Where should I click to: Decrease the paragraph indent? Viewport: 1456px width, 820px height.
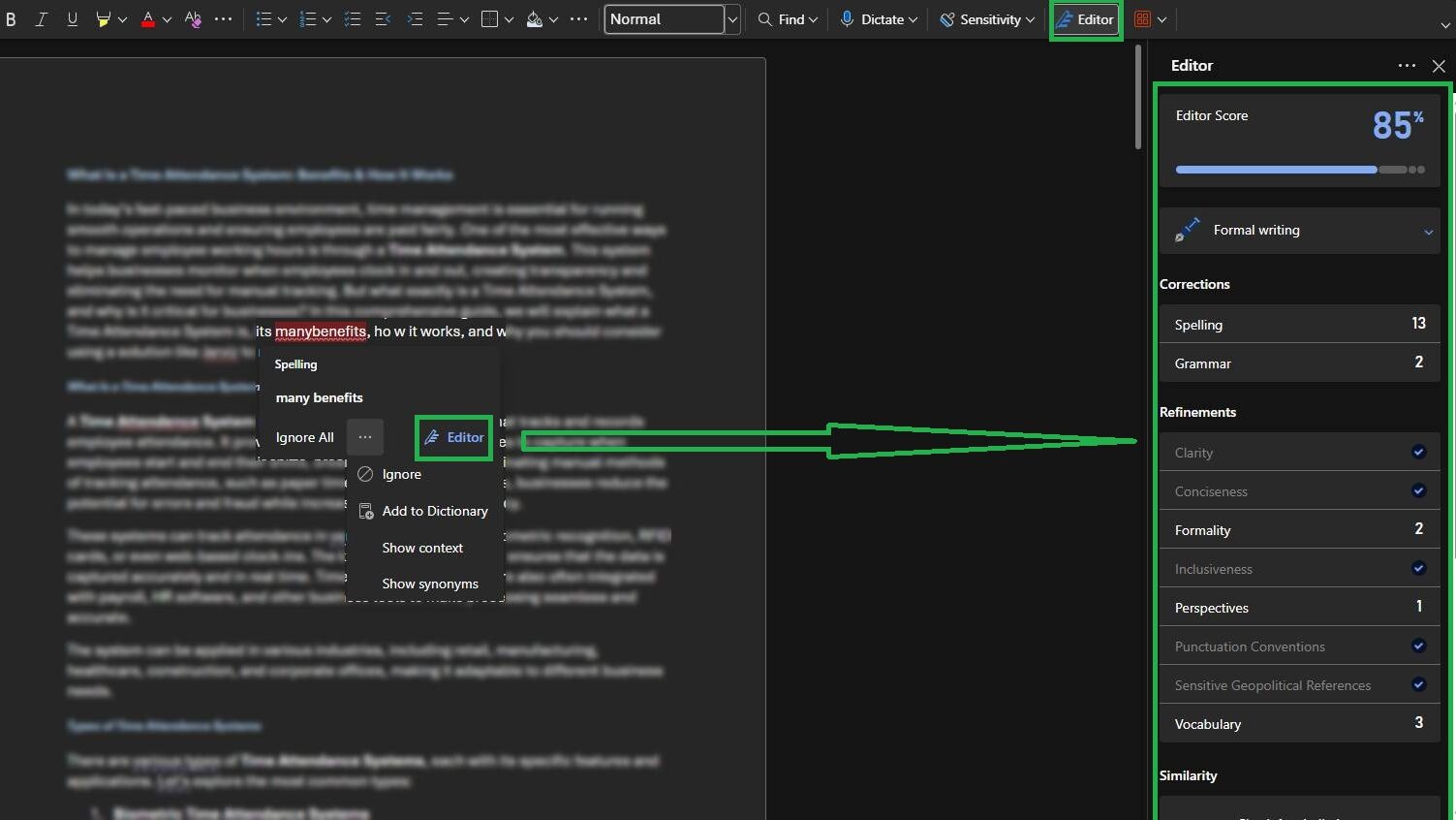pyautogui.click(x=384, y=19)
